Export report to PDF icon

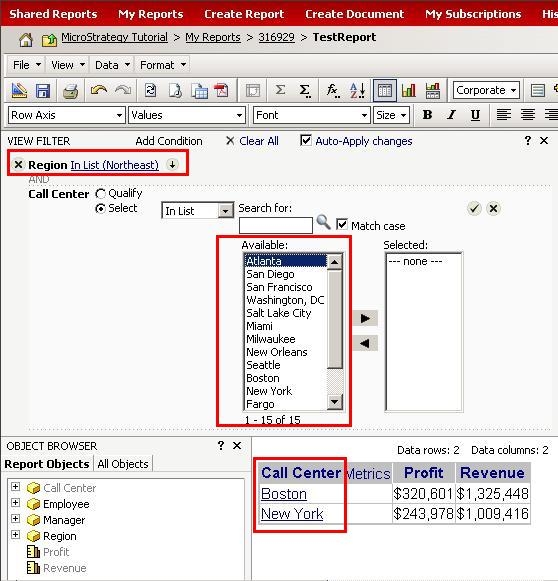(222, 90)
